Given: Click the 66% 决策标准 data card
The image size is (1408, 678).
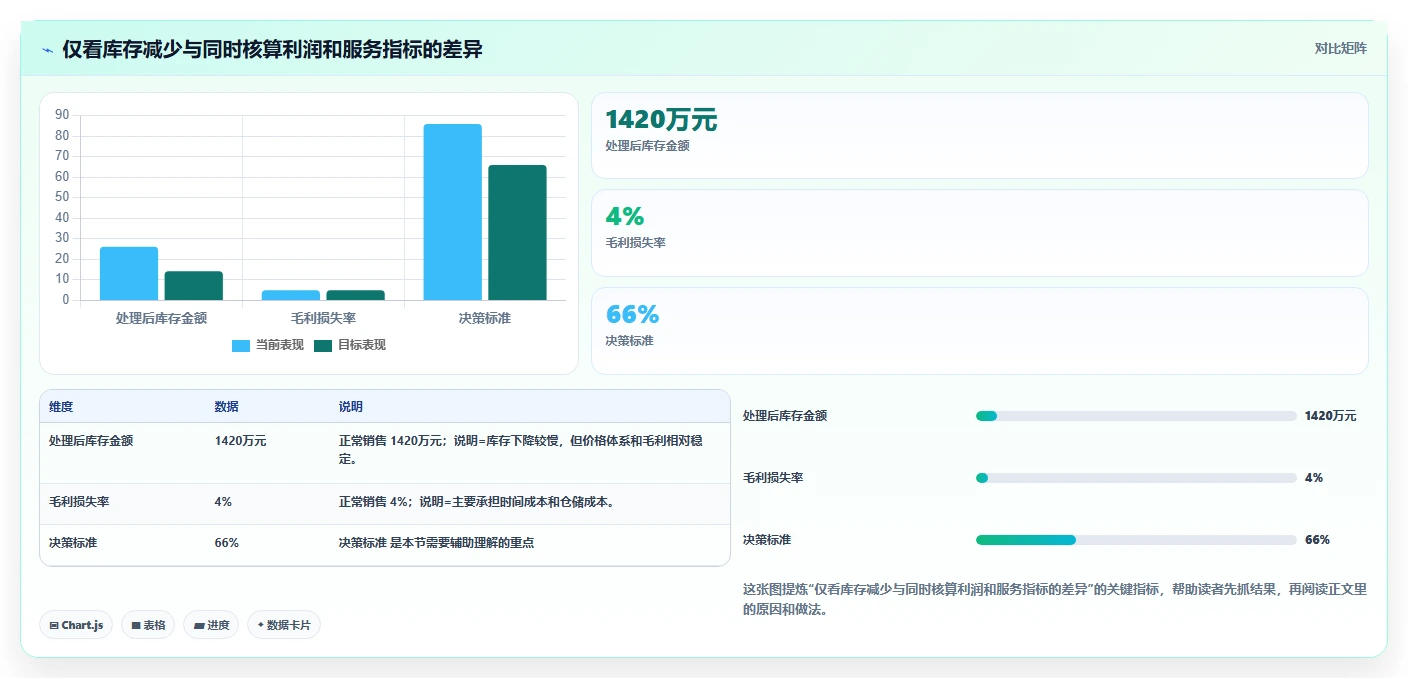Looking at the screenshot, I should pos(979,330).
